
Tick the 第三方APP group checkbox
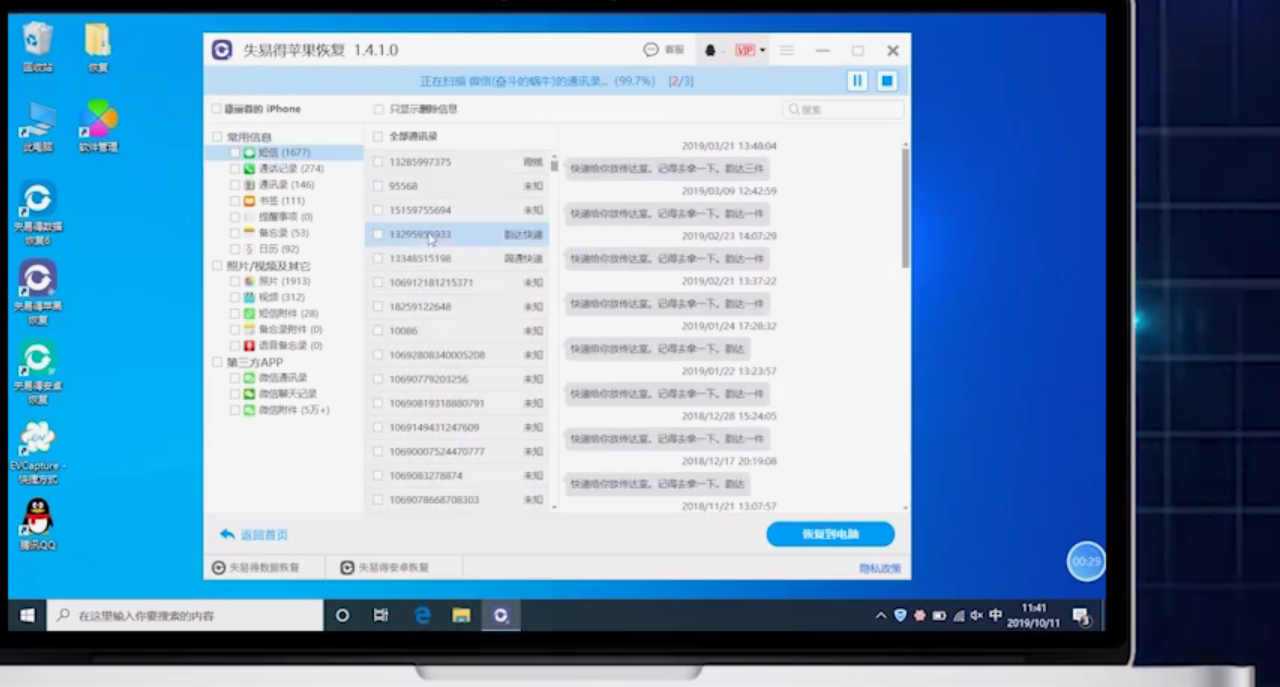pyautogui.click(x=217, y=362)
